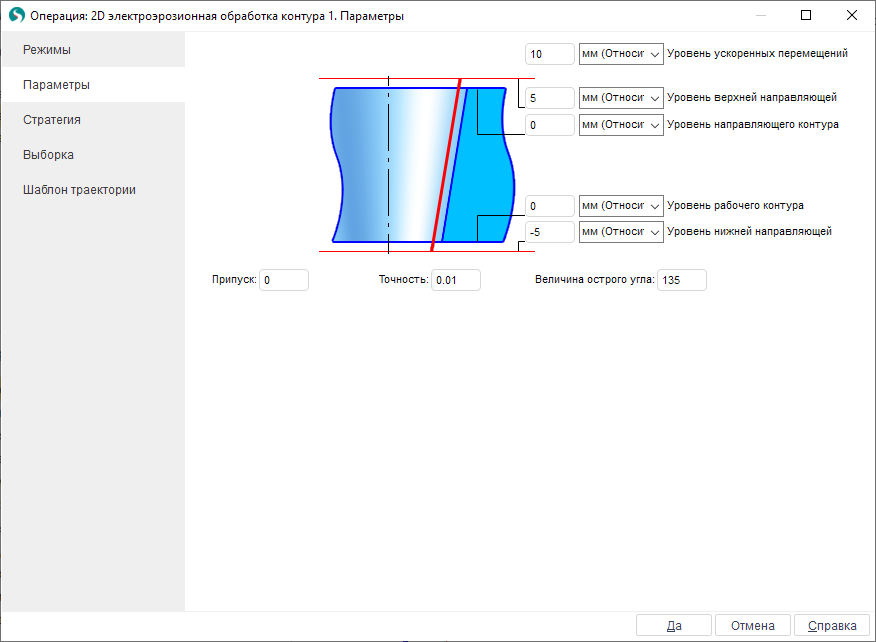
Task: Expand units dropdown for Уровень верхней направляющей
Action: [621, 98]
